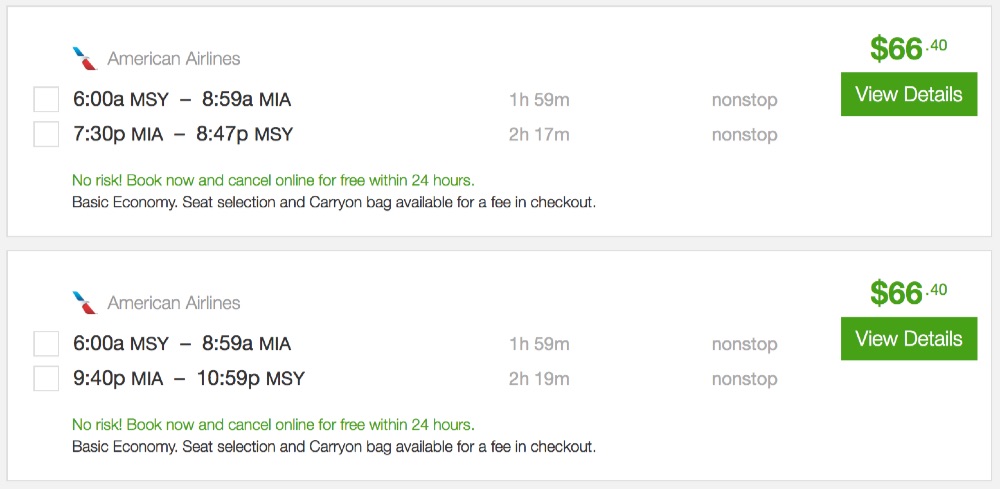Click the 9:40p MIA – 10:59p MSY flight times

click(x=189, y=378)
